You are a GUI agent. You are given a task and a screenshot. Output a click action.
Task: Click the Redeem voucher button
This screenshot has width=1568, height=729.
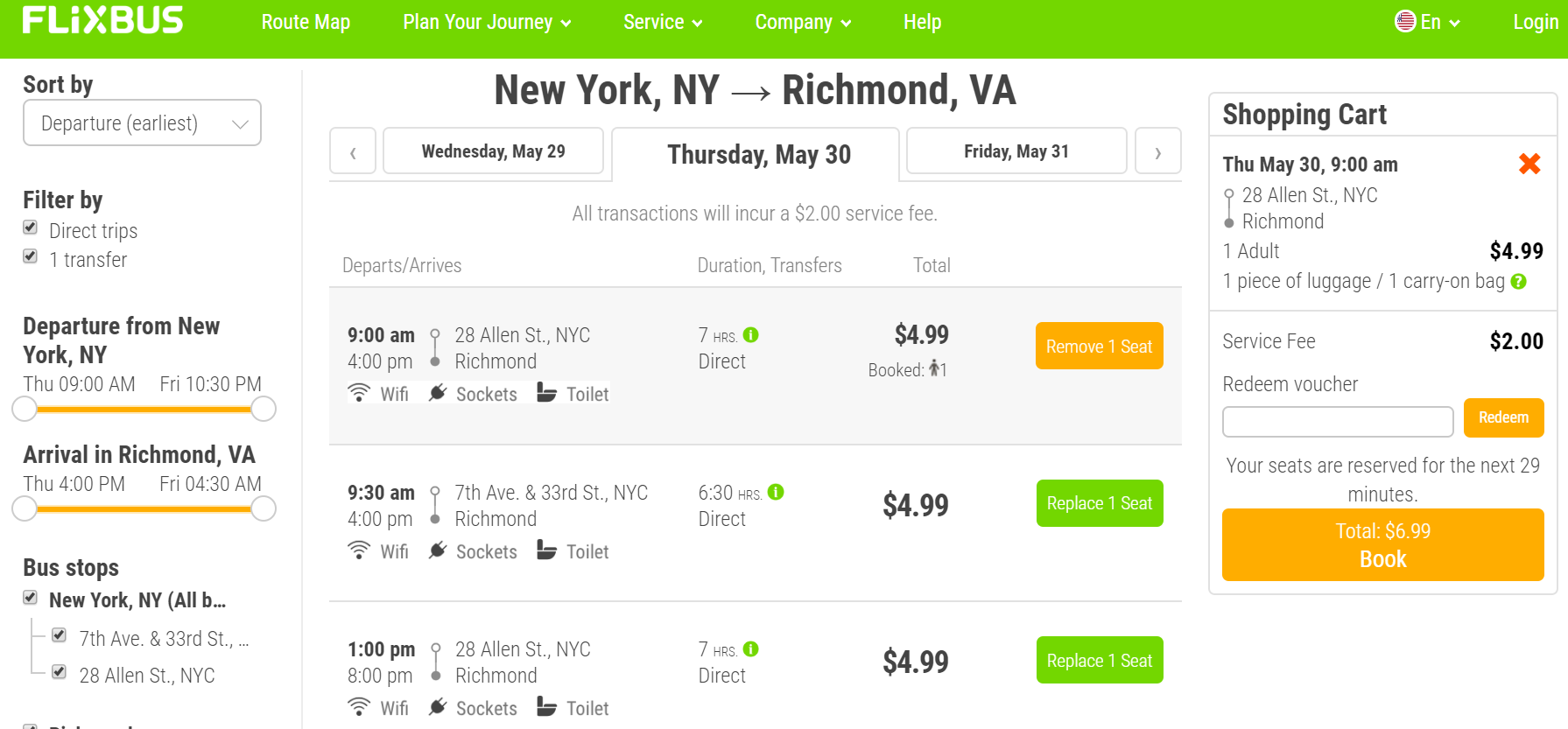[x=1503, y=418]
